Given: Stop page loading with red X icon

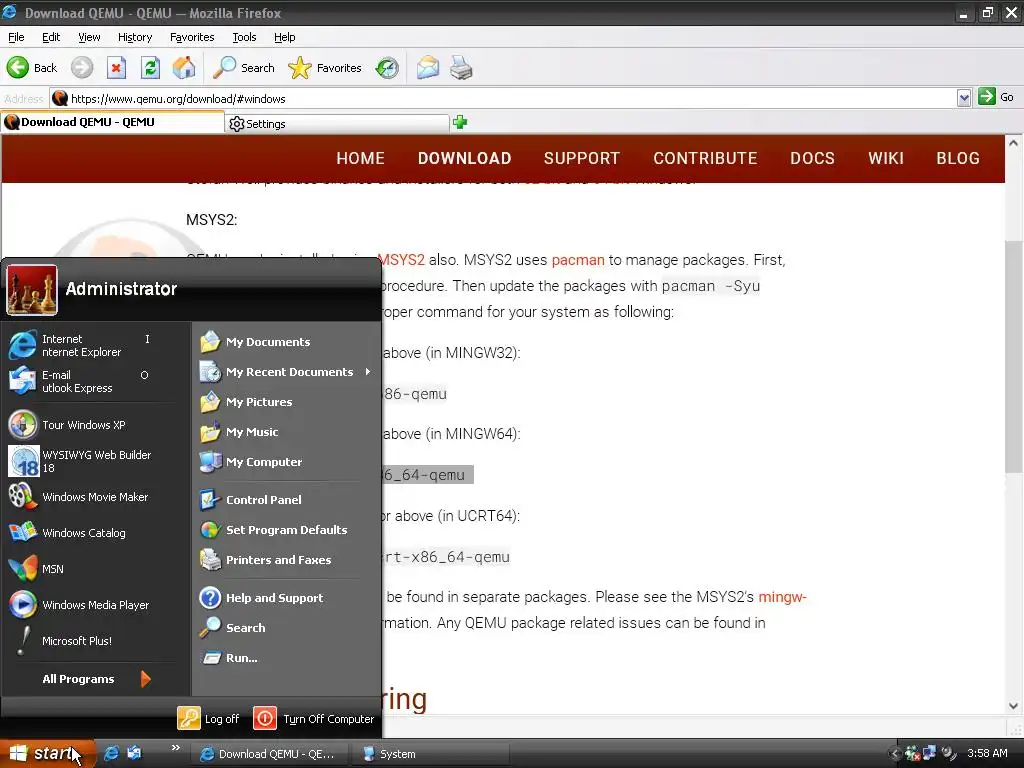Looking at the screenshot, I should pos(116,67).
